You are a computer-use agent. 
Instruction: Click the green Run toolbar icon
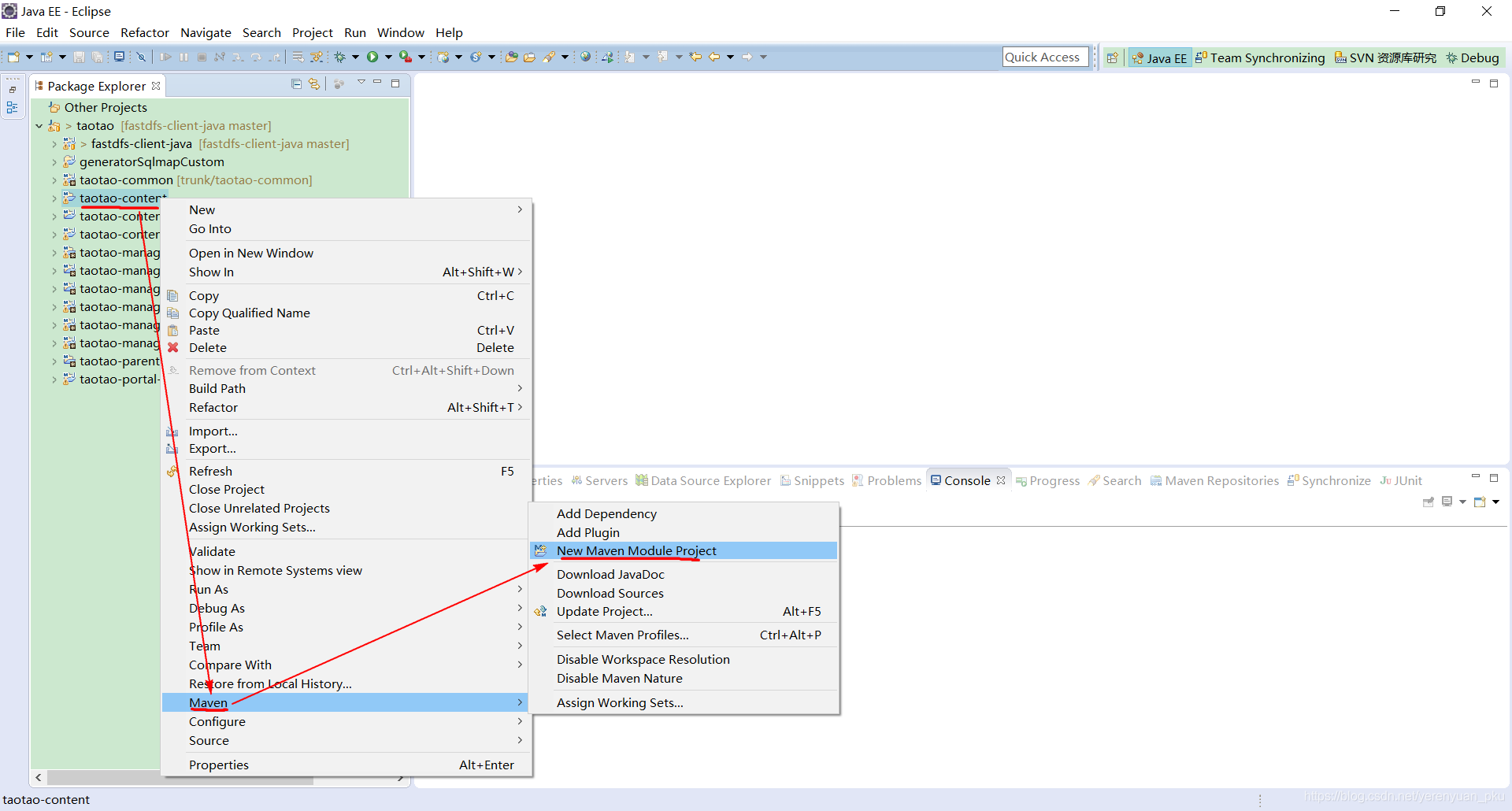point(372,57)
